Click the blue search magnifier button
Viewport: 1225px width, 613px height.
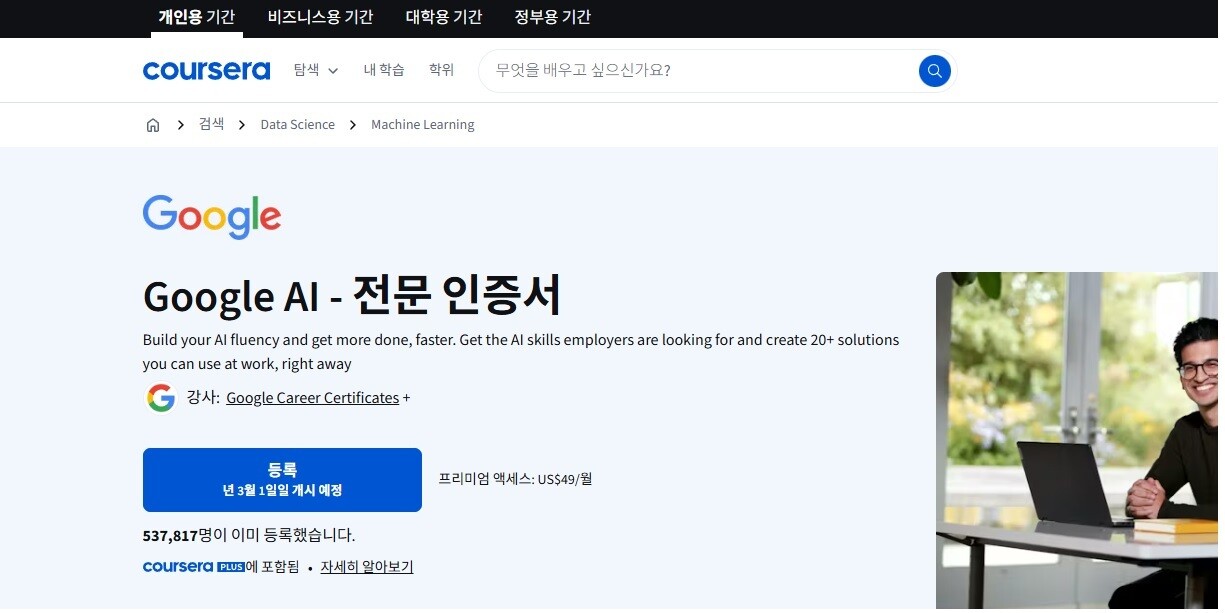(x=934, y=70)
